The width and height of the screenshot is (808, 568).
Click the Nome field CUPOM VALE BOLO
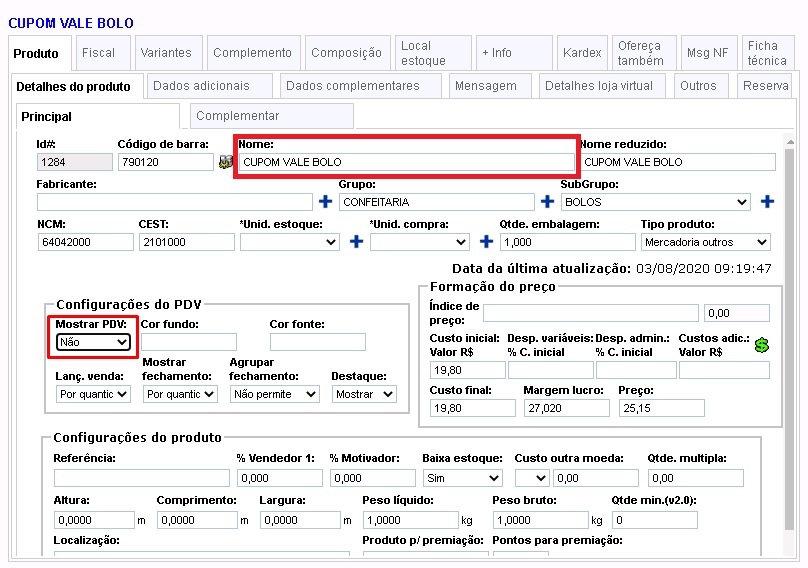(x=406, y=162)
